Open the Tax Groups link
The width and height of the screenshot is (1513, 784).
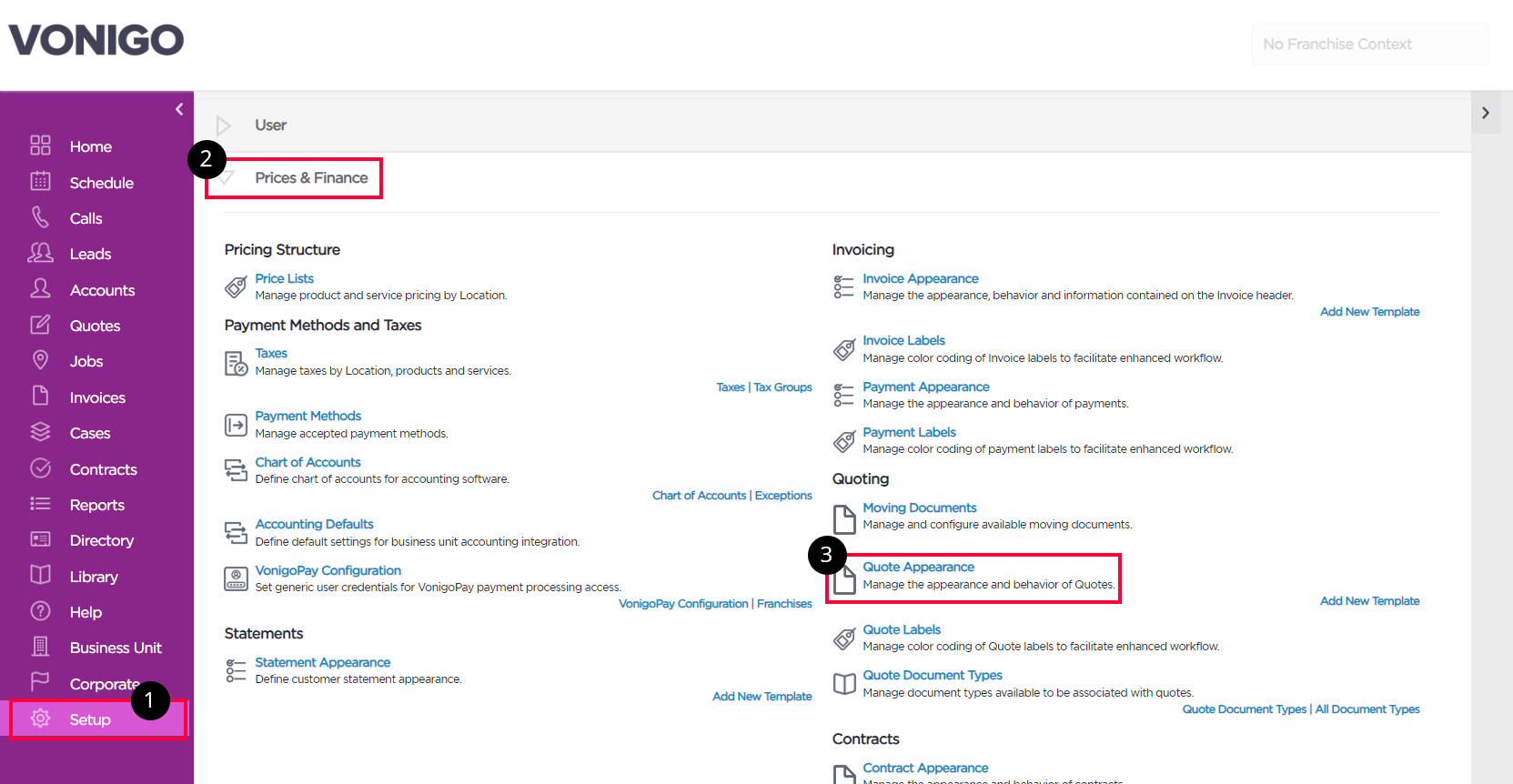(782, 387)
